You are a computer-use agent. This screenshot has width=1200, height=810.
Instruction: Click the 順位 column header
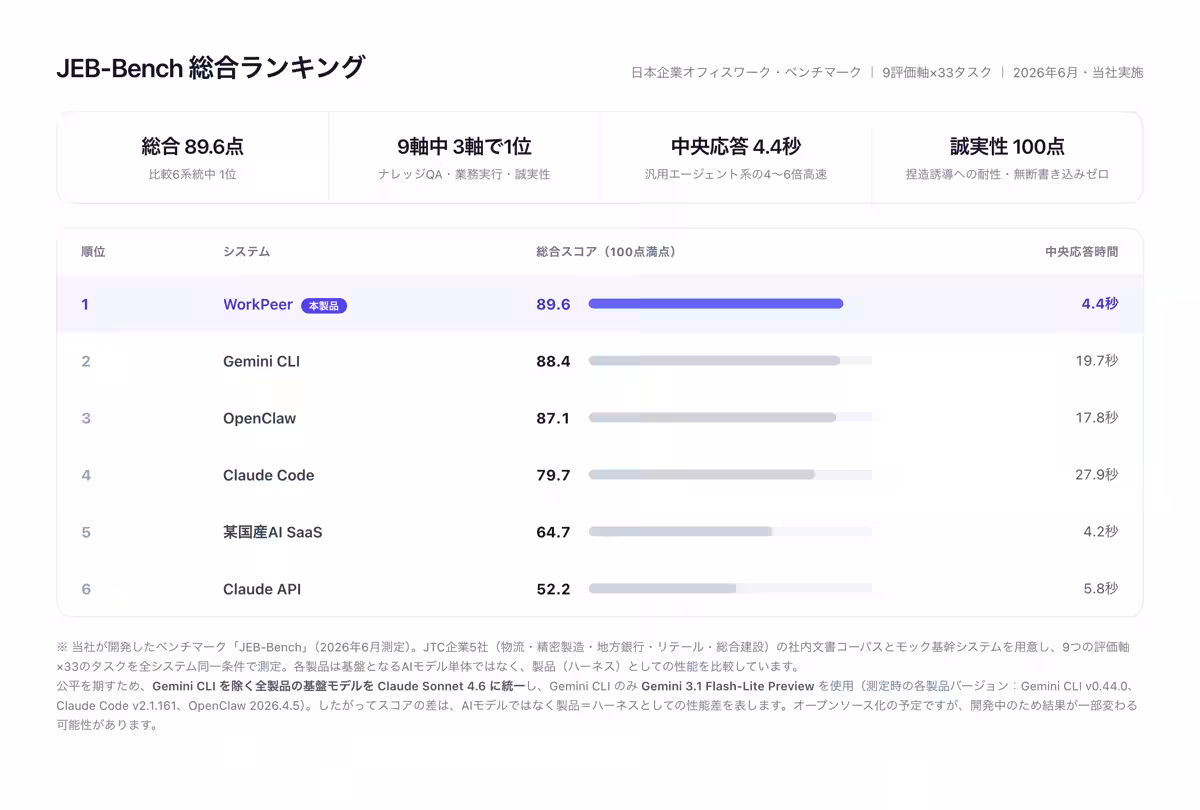[93, 252]
